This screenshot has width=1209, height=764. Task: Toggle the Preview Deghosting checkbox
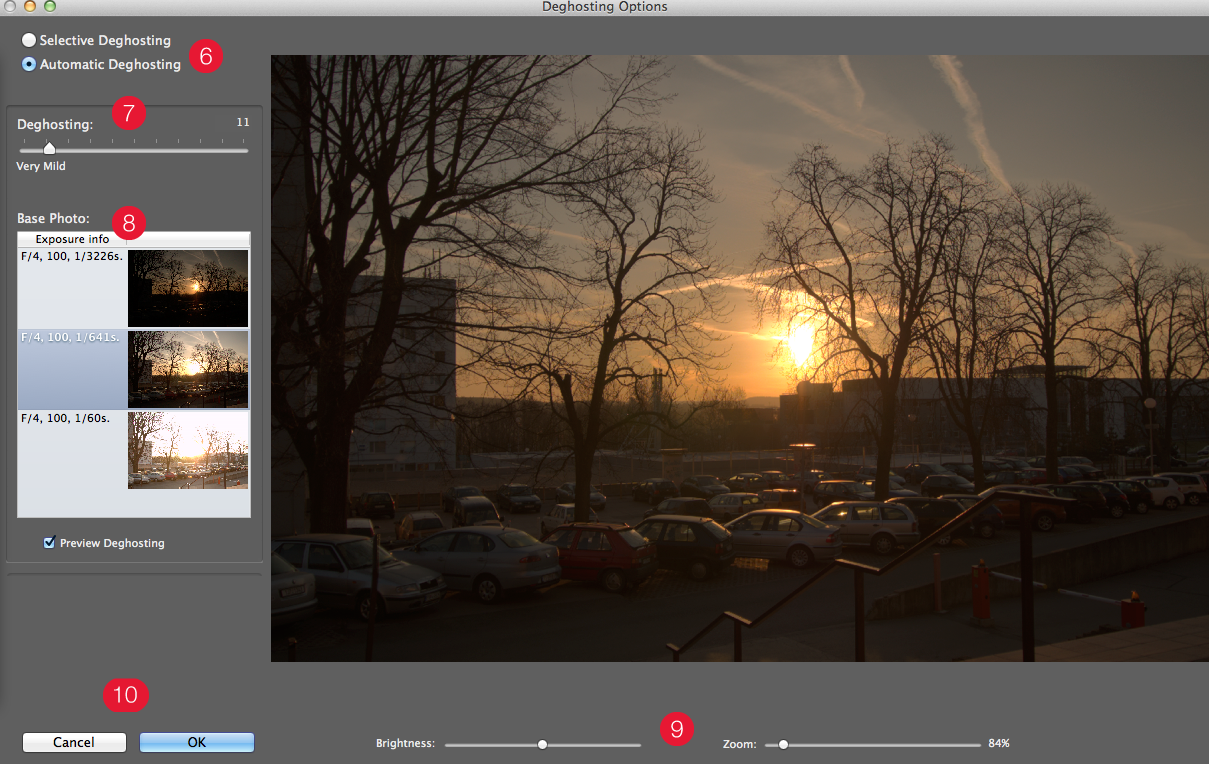click(x=49, y=543)
